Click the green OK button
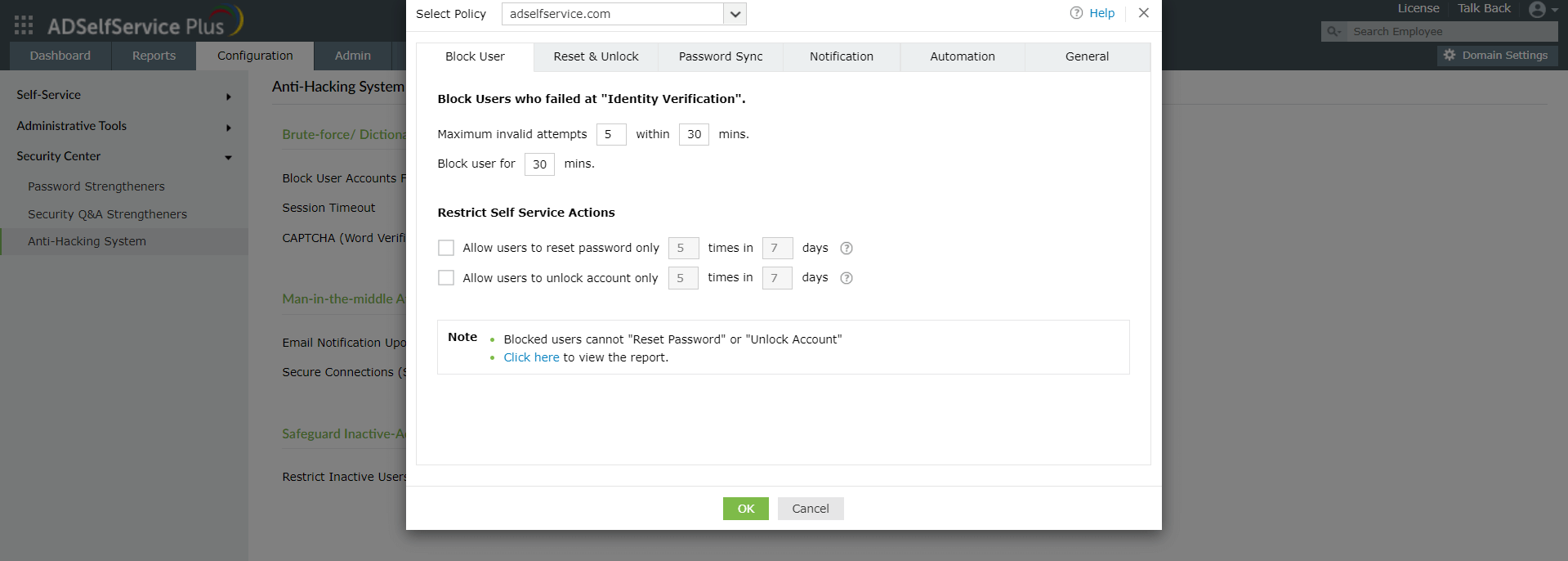The height and width of the screenshot is (561, 1568). tap(745, 509)
